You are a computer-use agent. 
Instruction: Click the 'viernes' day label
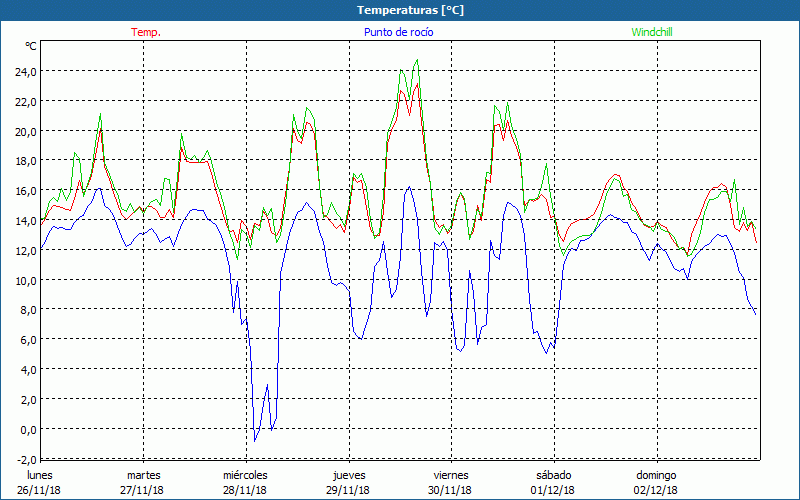pos(451,476)
